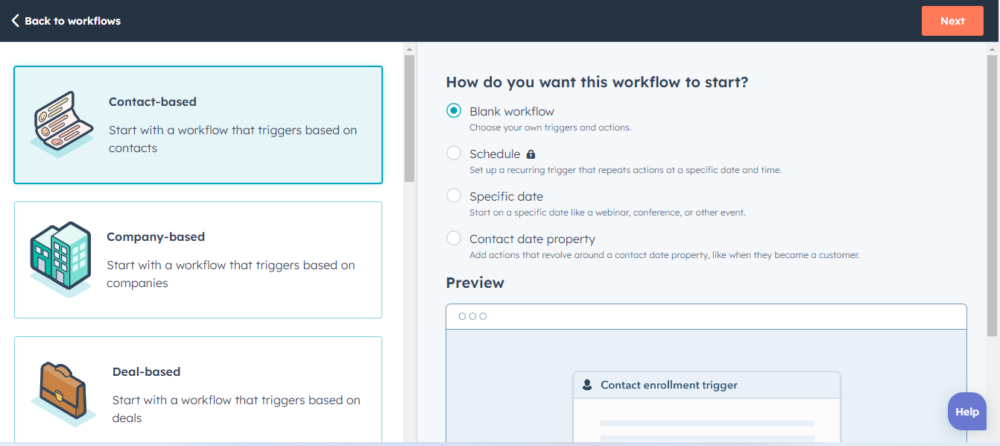Click the three circles in preview window

point(472,316)
